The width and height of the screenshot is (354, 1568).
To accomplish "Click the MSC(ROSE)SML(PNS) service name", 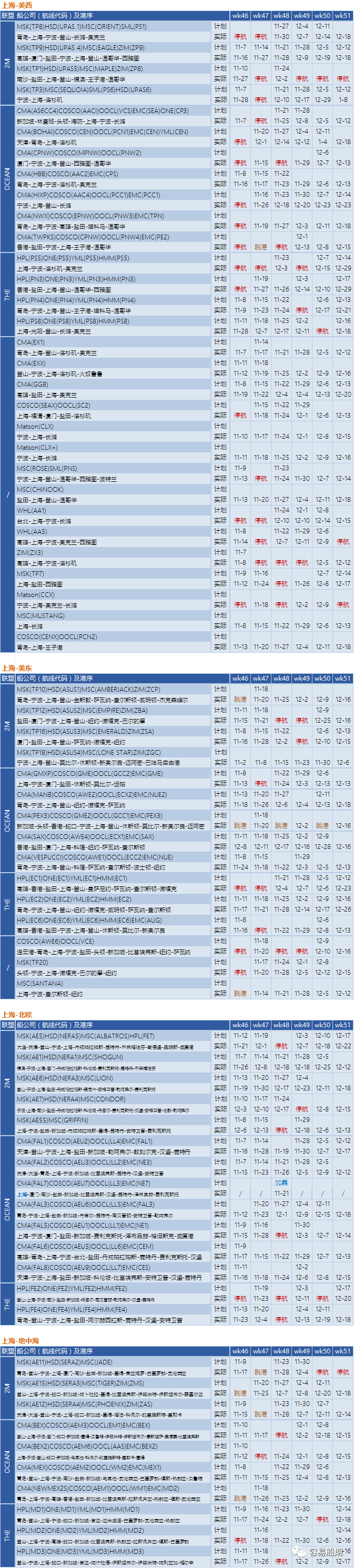I will click(x=47, y=468).
